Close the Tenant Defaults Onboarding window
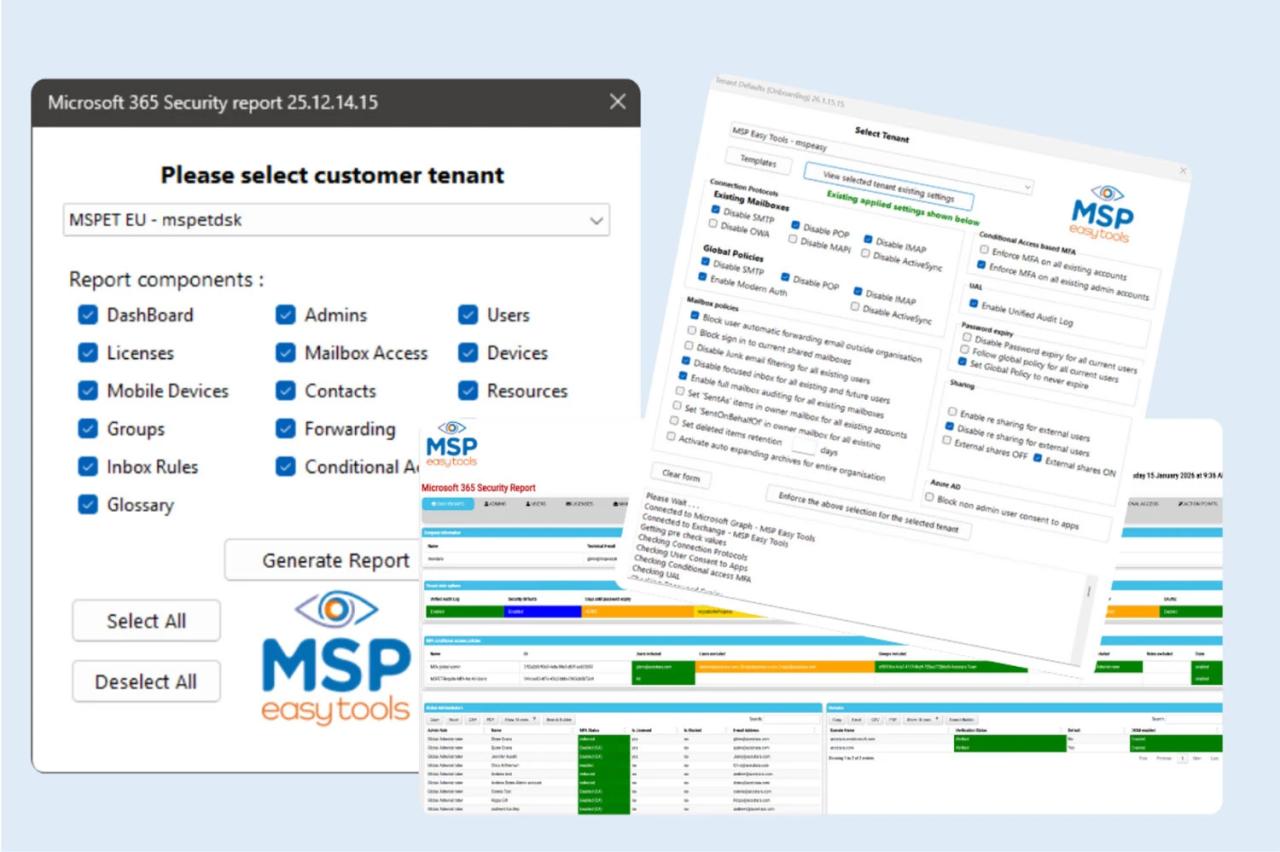This screenshot has width=1280, height=852. pyautogui.click(x=1183, y=171)
